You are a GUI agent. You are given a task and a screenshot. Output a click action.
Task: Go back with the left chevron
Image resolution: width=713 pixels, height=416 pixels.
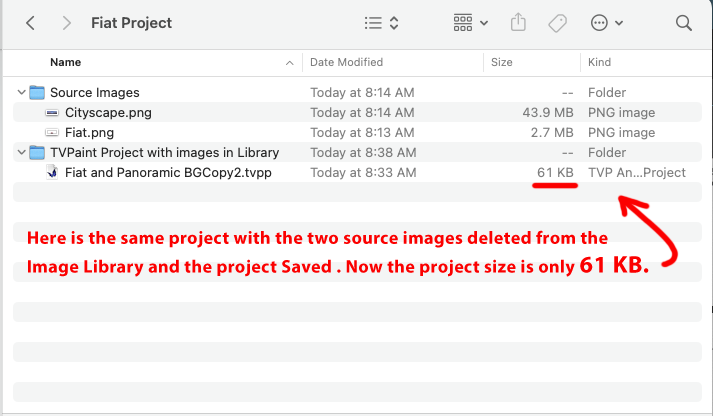click(x=30, y=23)
